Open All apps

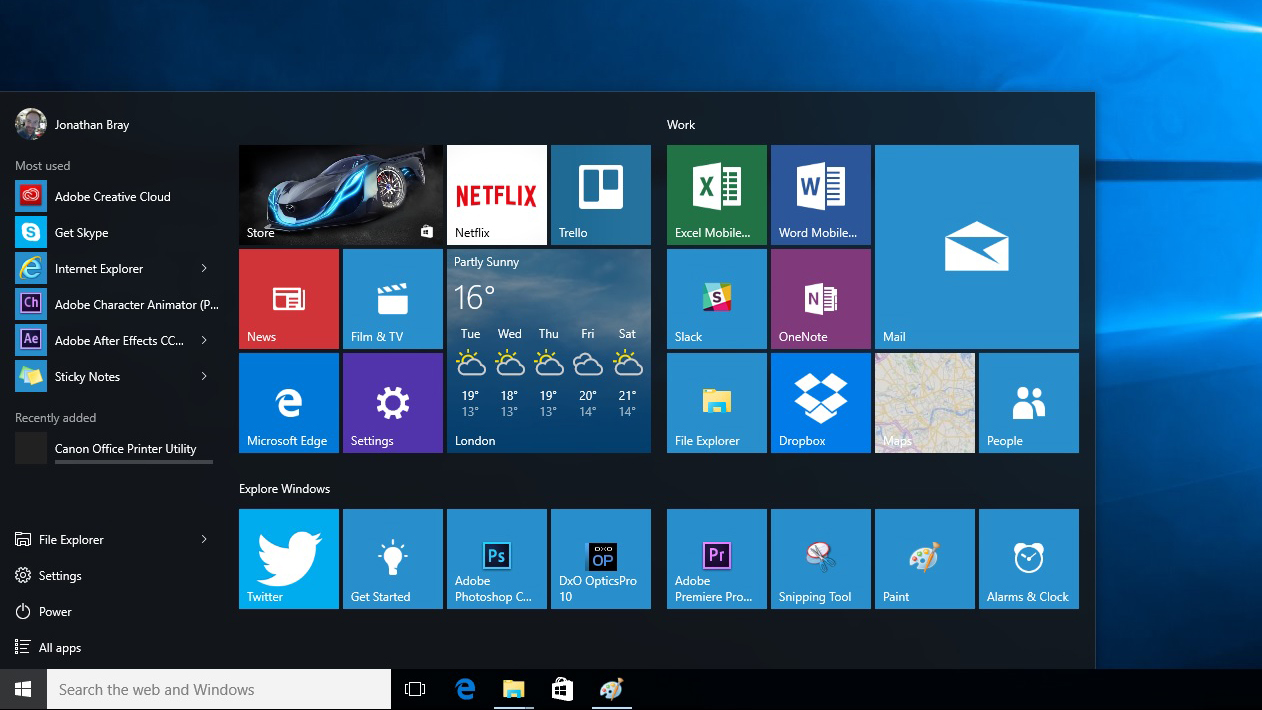(x=58, y=647)
